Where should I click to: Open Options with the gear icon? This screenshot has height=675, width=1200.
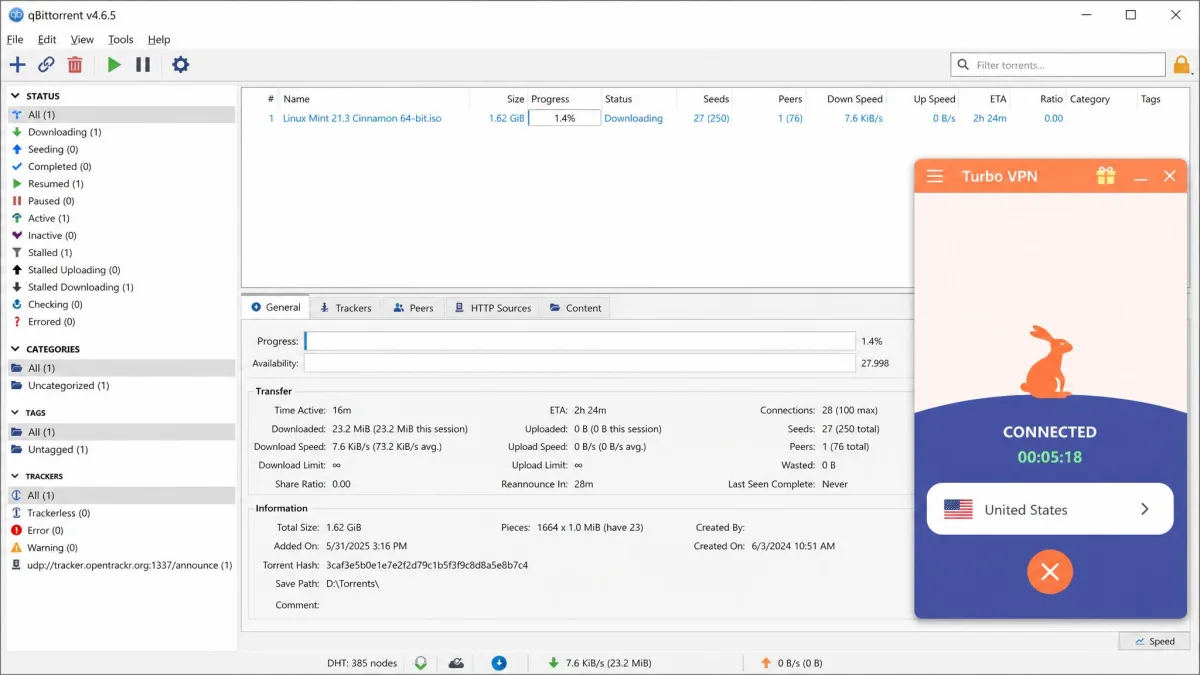coord(180,65)
